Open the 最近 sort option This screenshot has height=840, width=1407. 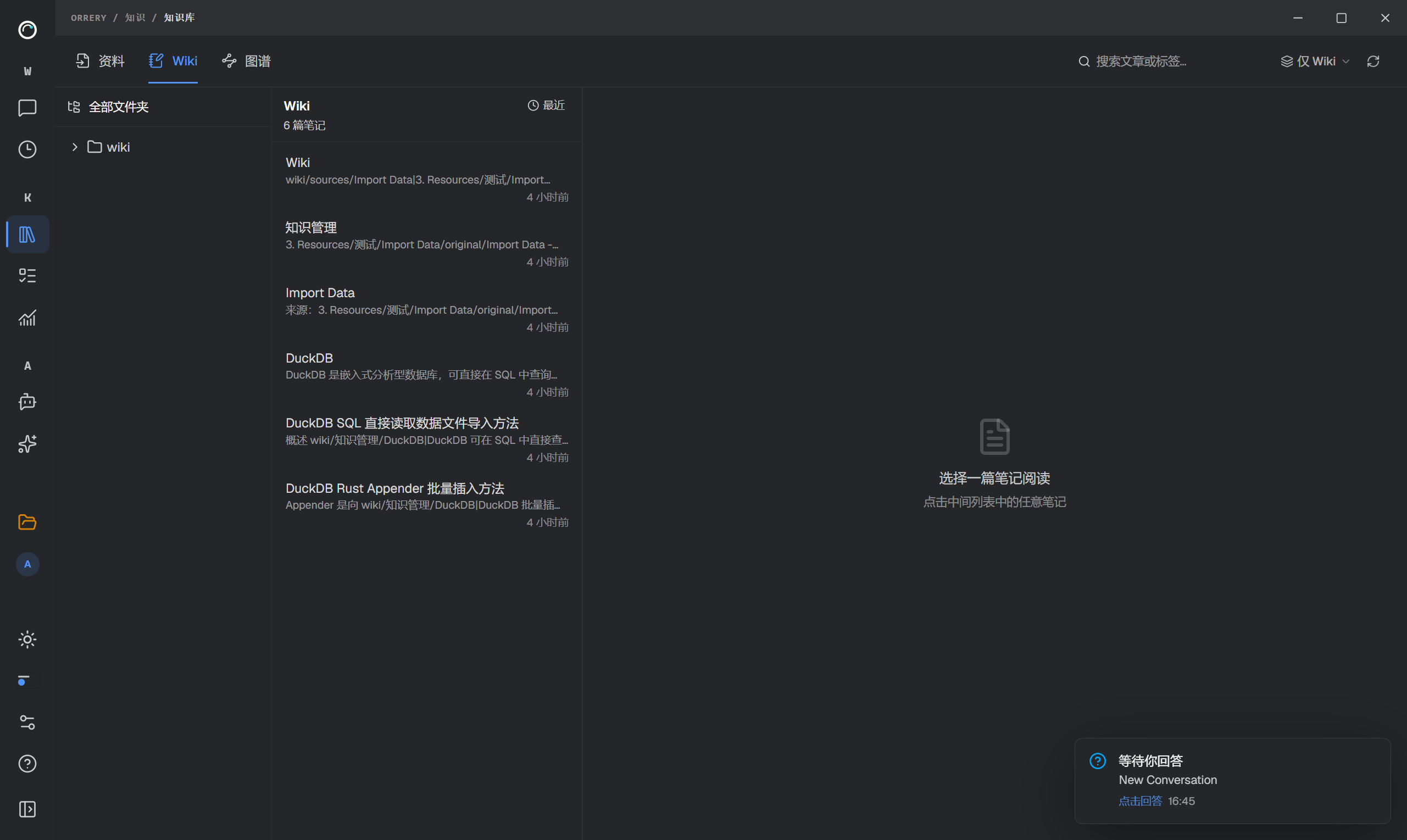[546, 105]
